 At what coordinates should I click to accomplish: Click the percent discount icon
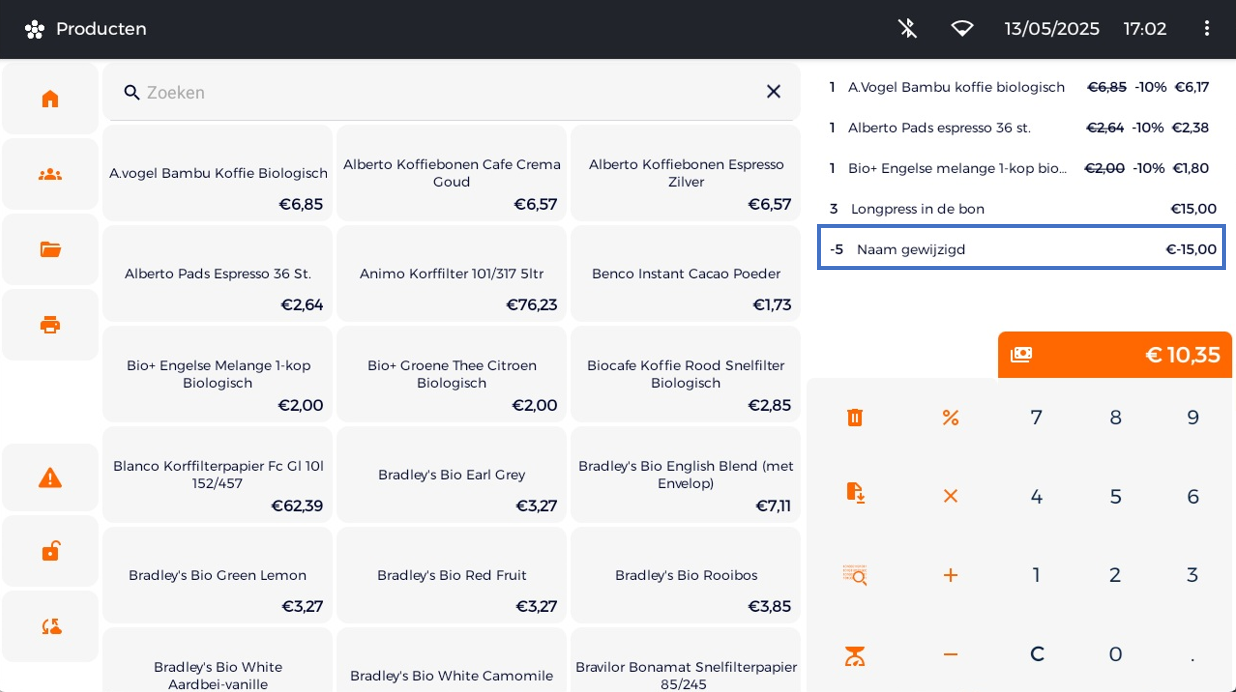pos(950,417)
